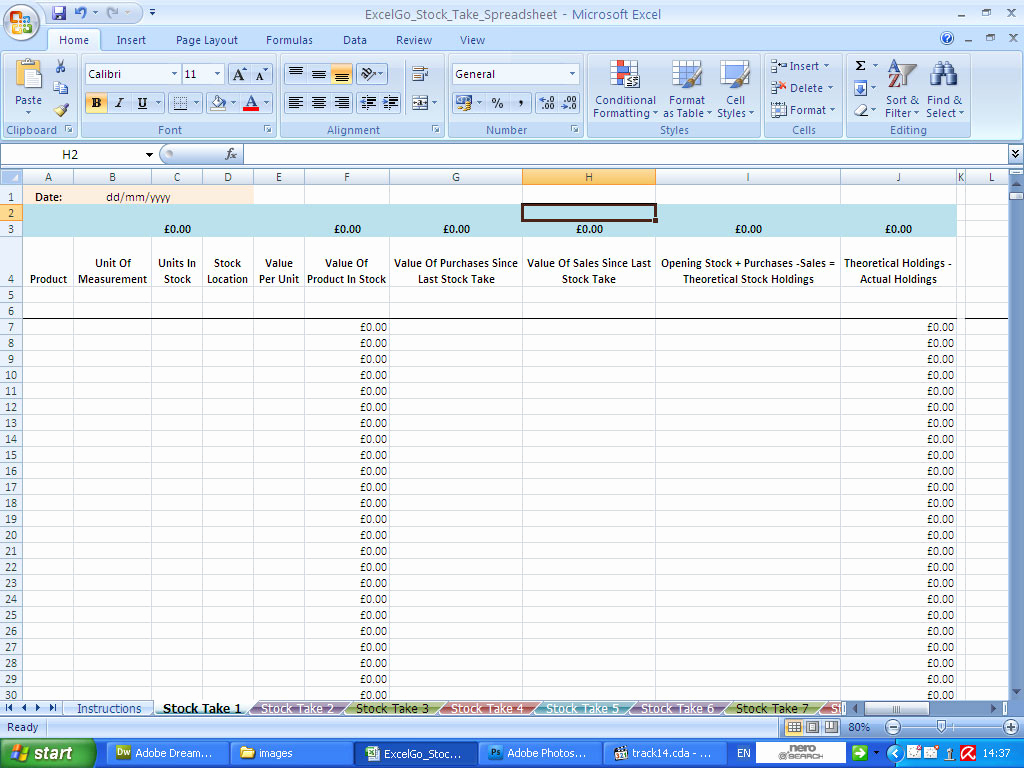Toggle Bold formatting
This screenshot has height=768, width=1024.
click(97, 103)
